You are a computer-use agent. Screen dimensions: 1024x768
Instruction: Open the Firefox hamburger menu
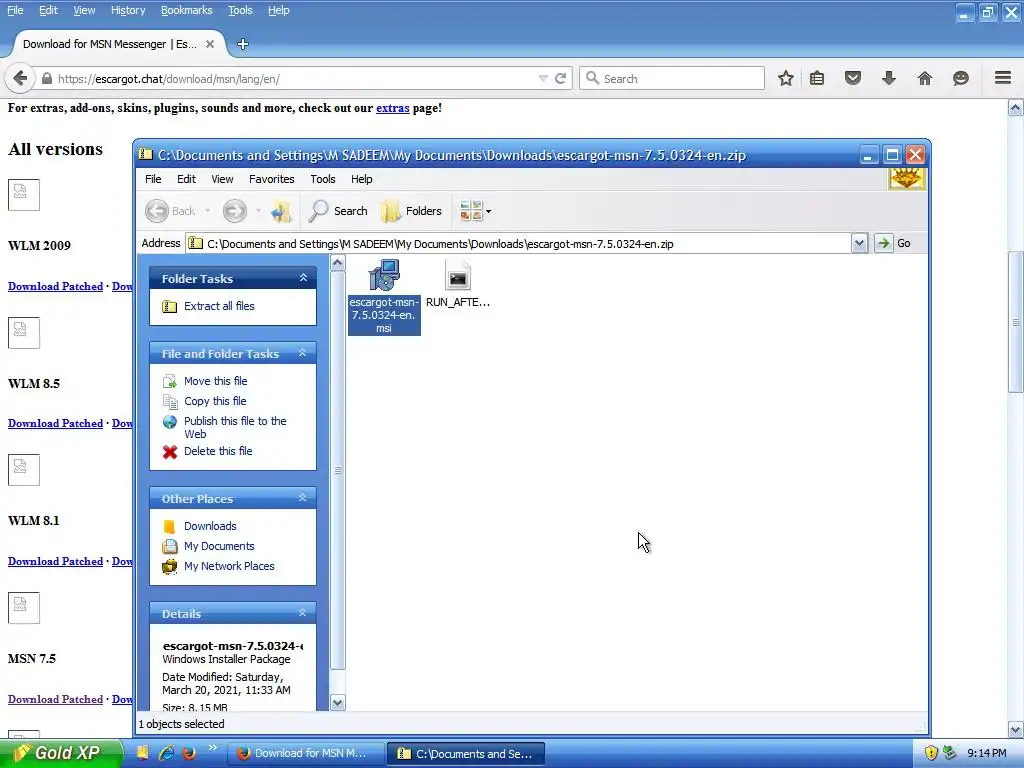(x=1003, y=78)
